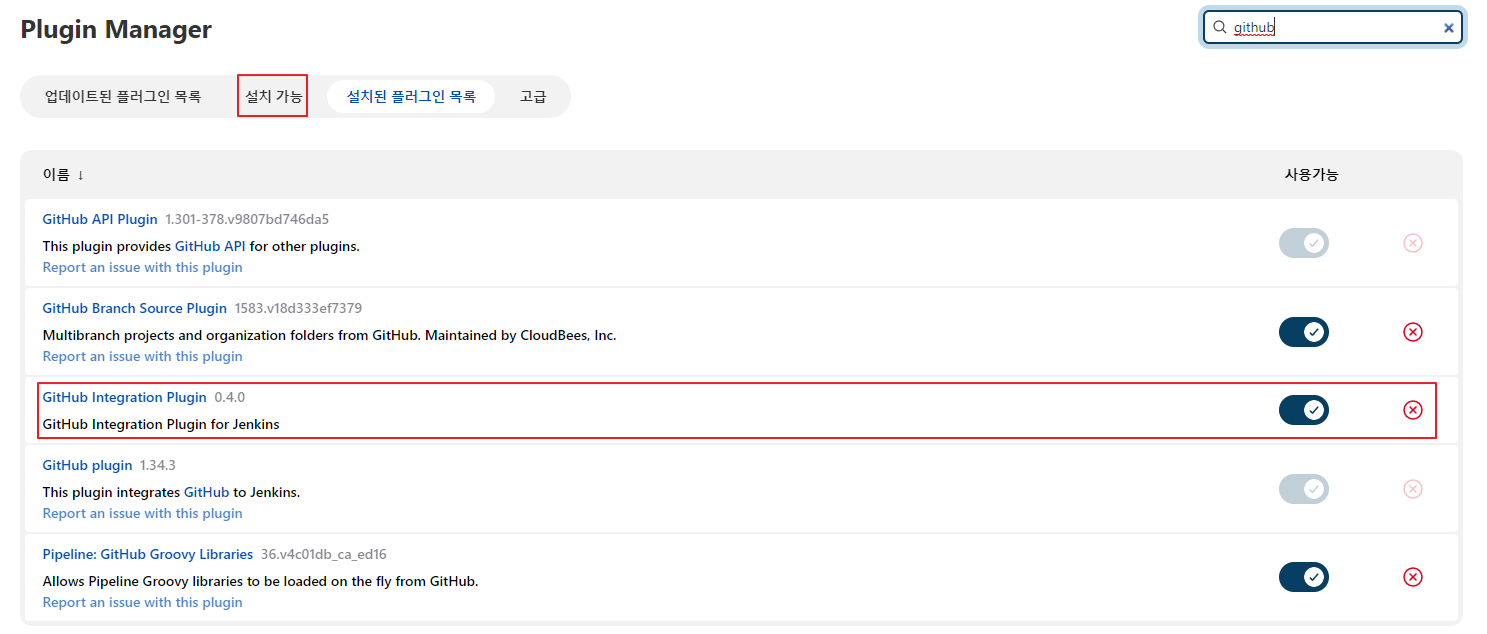The height and width of the screenshot is (634, 1487).
Task: Click version text 1.301-378.v9807bd746da5
Action: pyautogui.click(x=247, y=219)
